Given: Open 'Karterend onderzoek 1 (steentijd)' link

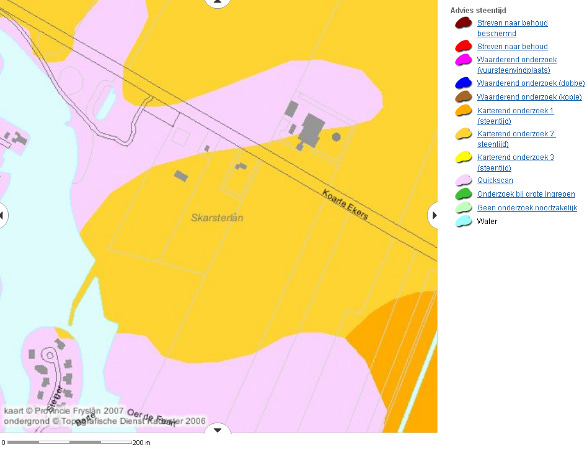Looking at the screenshot, I should click(x=515, y=116).
